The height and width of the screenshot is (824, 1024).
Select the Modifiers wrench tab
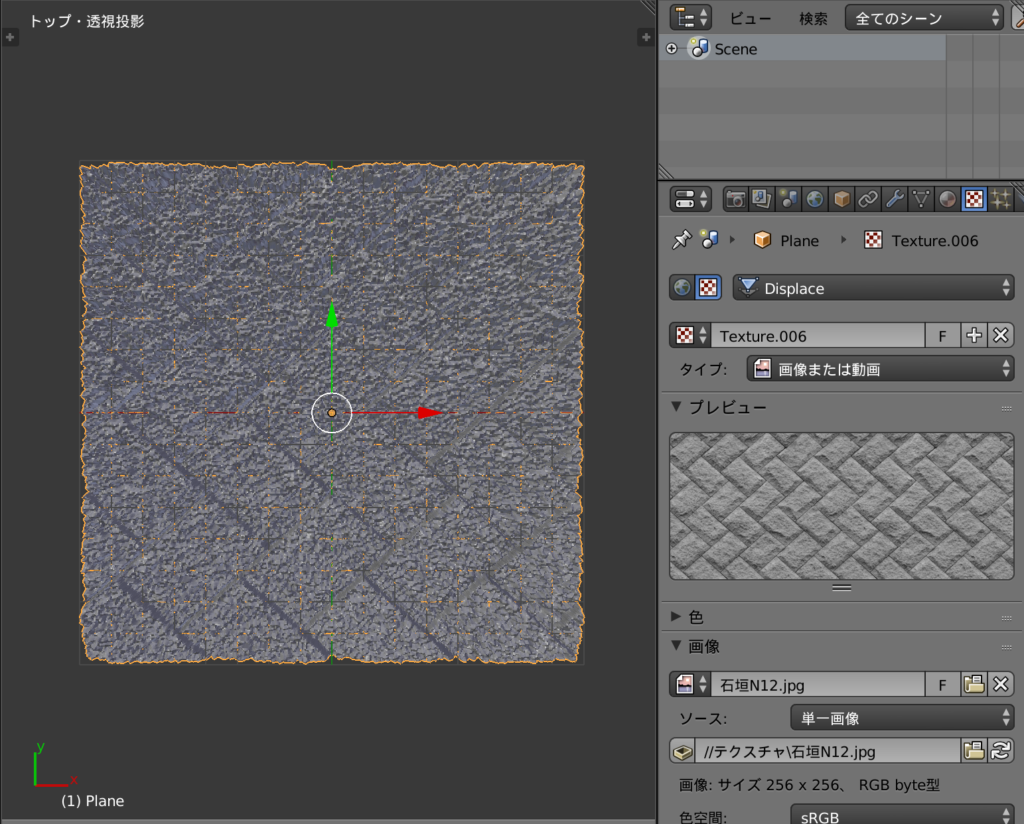pyautogui.click(x=894, y=199)
